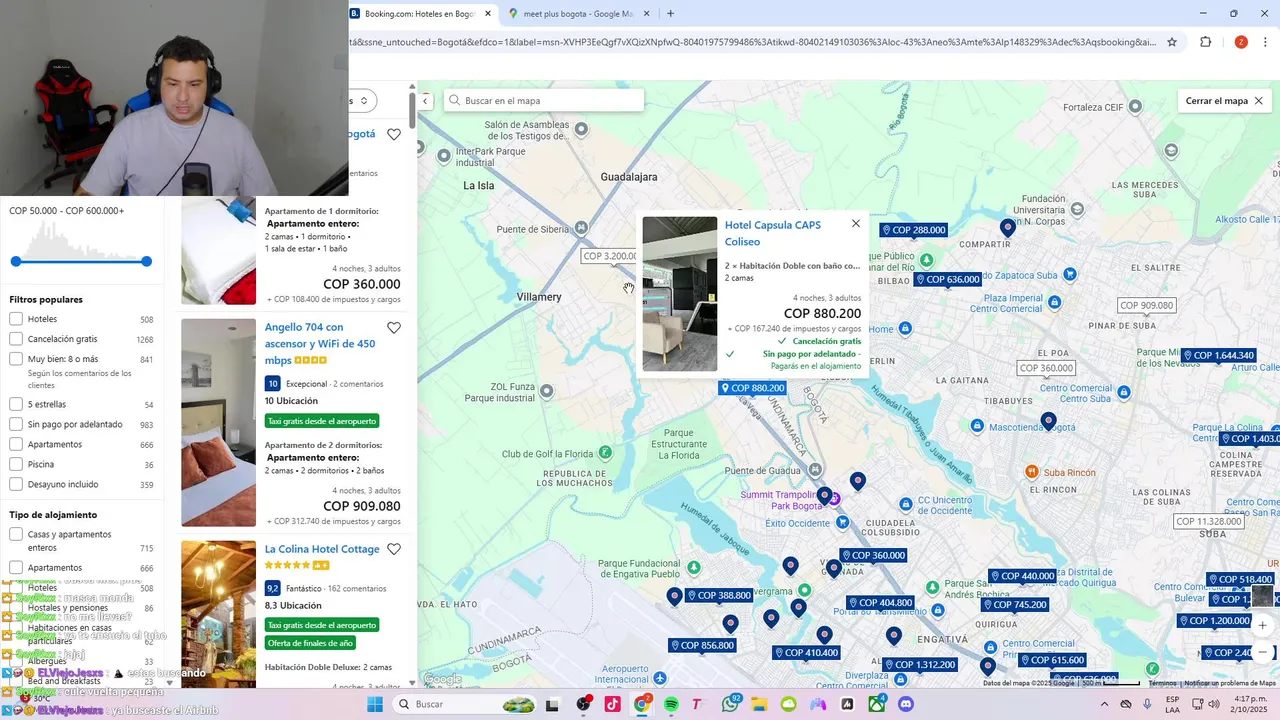Select the COP 636.000 map price marker
The width and height of the screenshot is (1280, 720).
tap(948, 279)
